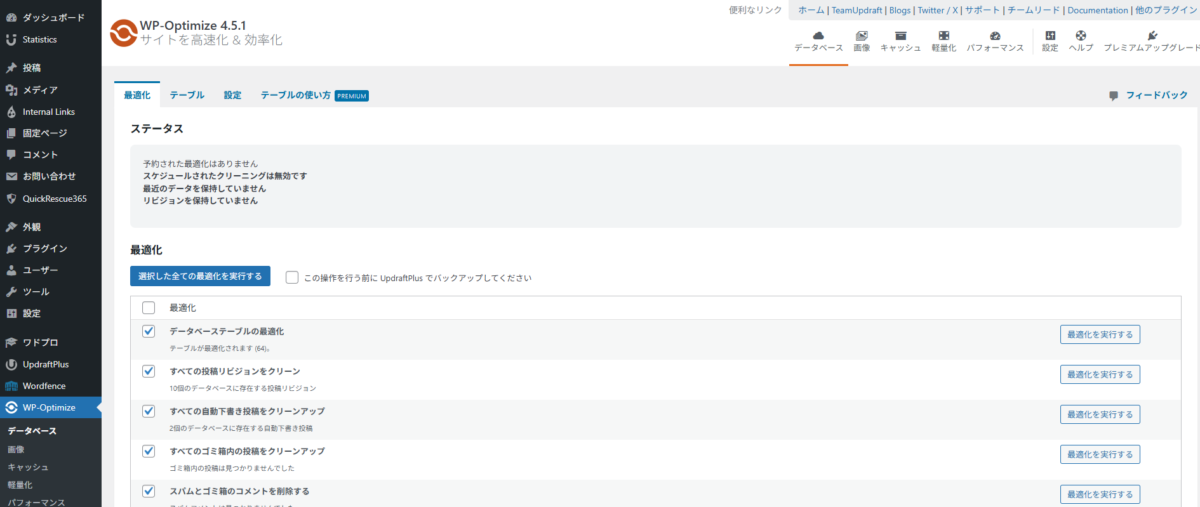Toggle the select-all 最適化 header checkbox
Viewport: 1200px width, 507px height.
tap(149, 308)
